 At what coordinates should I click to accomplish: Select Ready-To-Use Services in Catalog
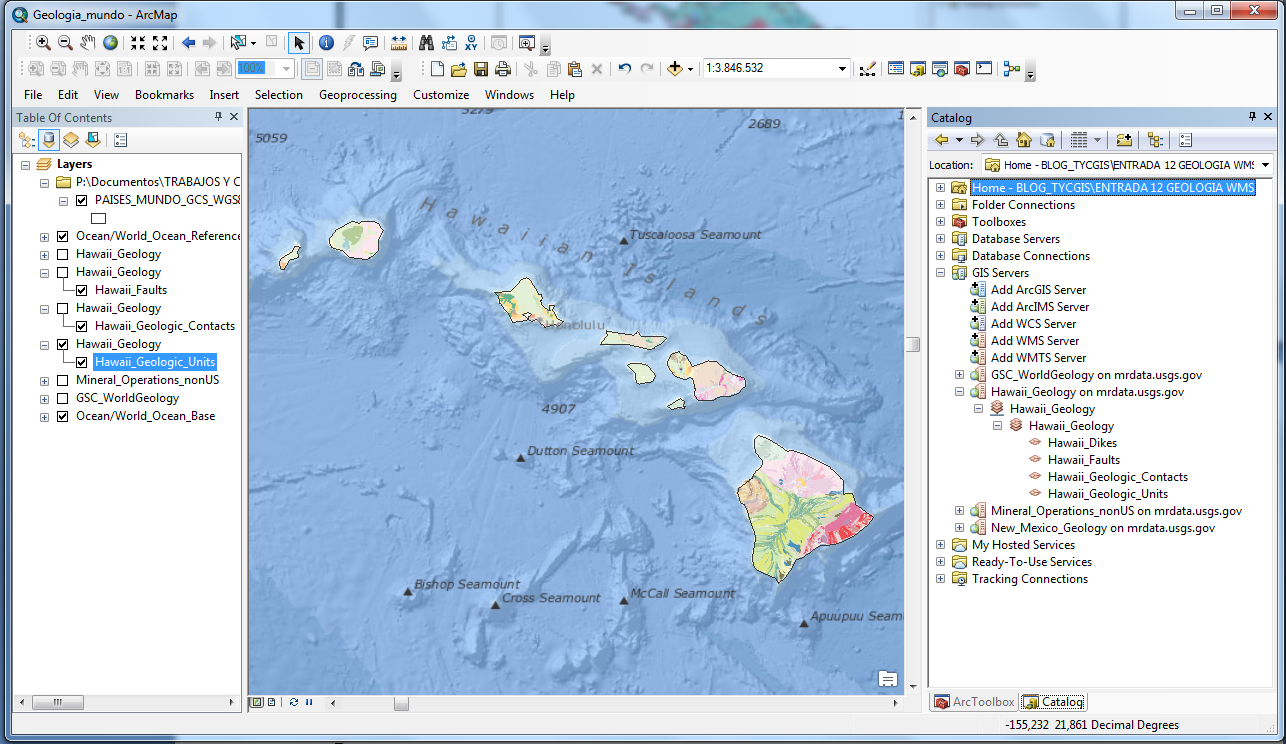[x=1032, y=562]
